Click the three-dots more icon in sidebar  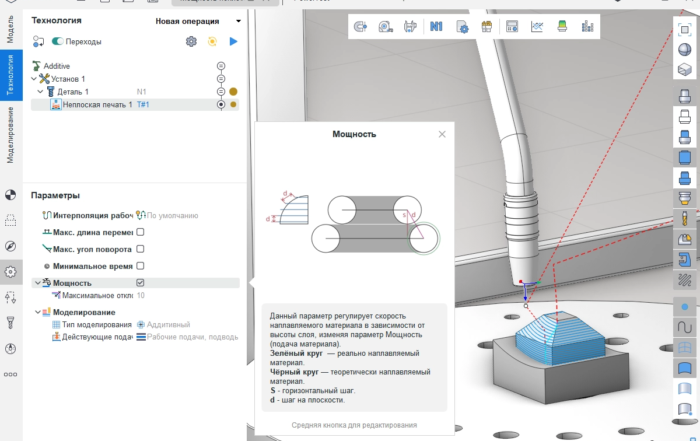tap(11, 373)
